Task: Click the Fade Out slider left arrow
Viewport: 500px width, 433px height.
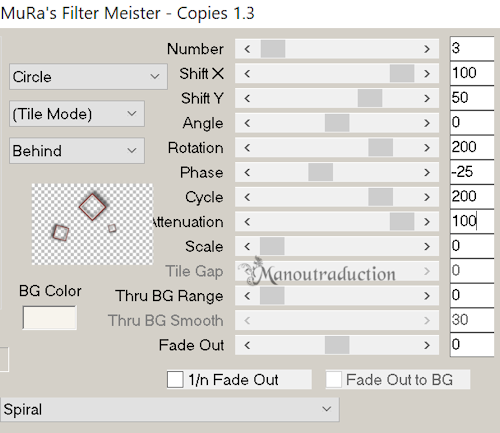Action: click(247, 345)
